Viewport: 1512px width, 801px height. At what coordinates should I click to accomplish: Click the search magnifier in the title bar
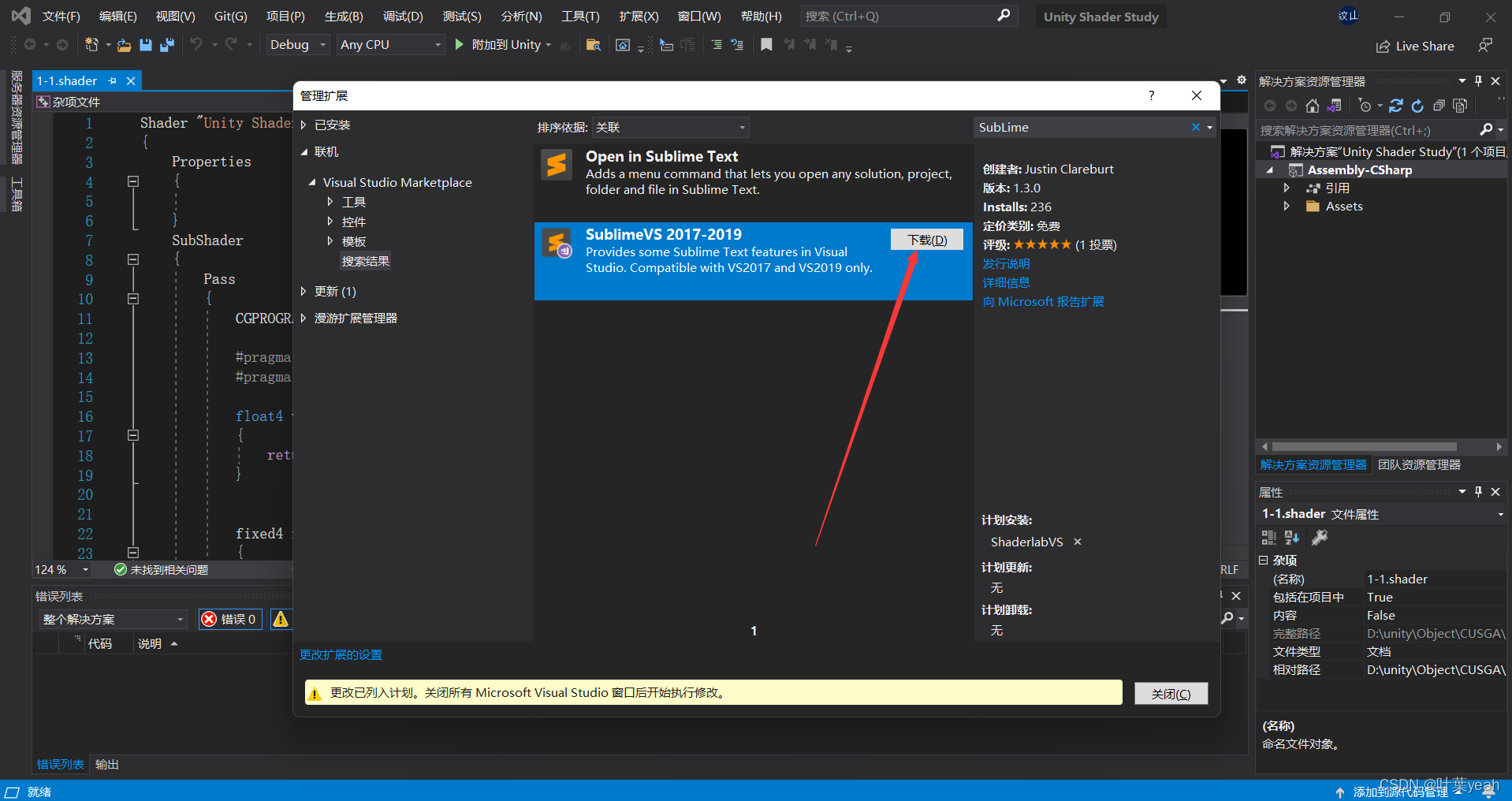point(1004,16)
